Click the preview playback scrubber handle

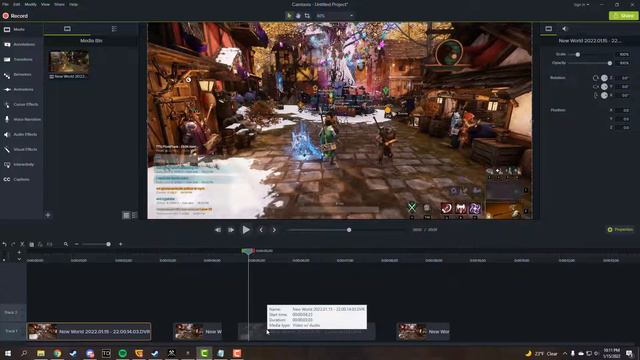(x=349, y=230)
